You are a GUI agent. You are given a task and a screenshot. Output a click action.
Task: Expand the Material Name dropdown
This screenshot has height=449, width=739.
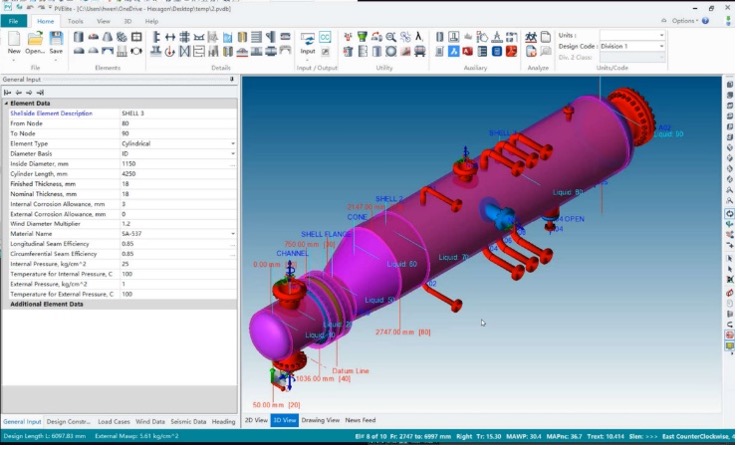click(233, 233)
